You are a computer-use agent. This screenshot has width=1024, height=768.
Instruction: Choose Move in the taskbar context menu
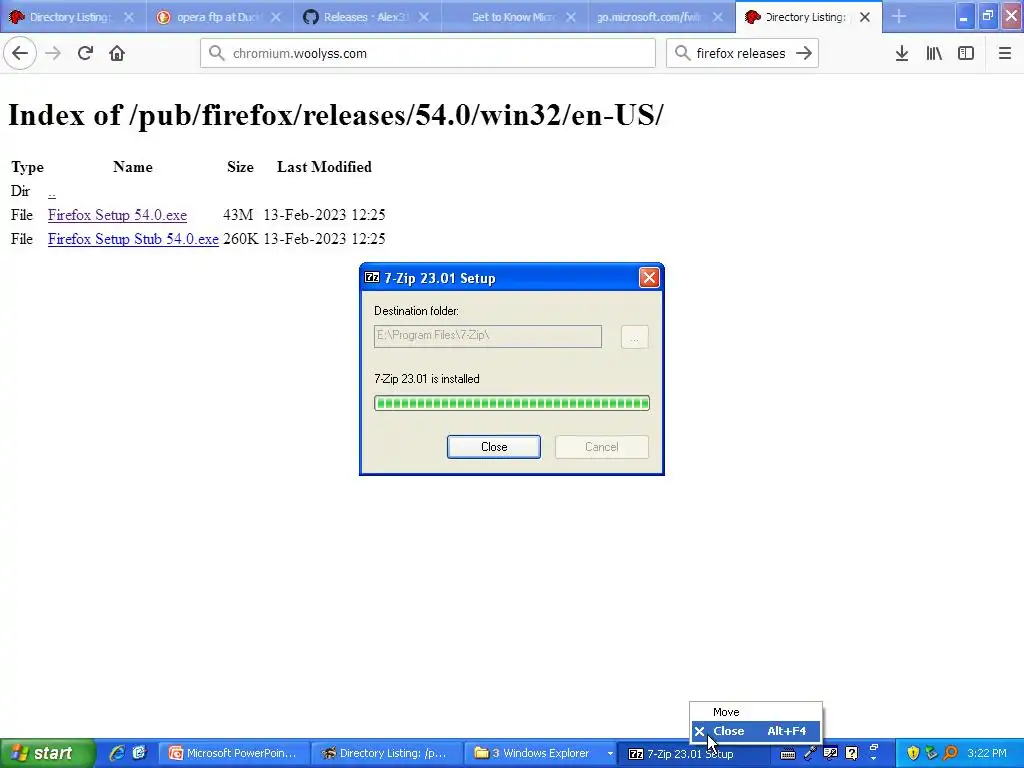pos(756,712)
